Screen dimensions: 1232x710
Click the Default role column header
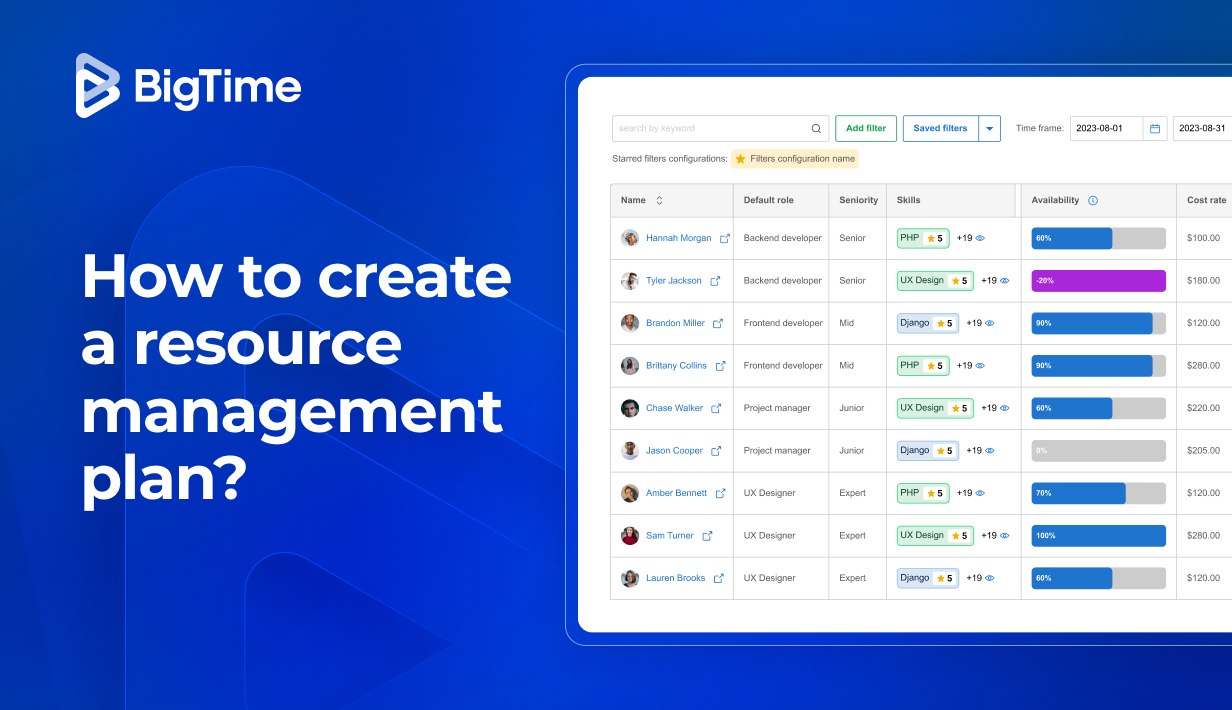pyautogui.click(x=781, y=200)
